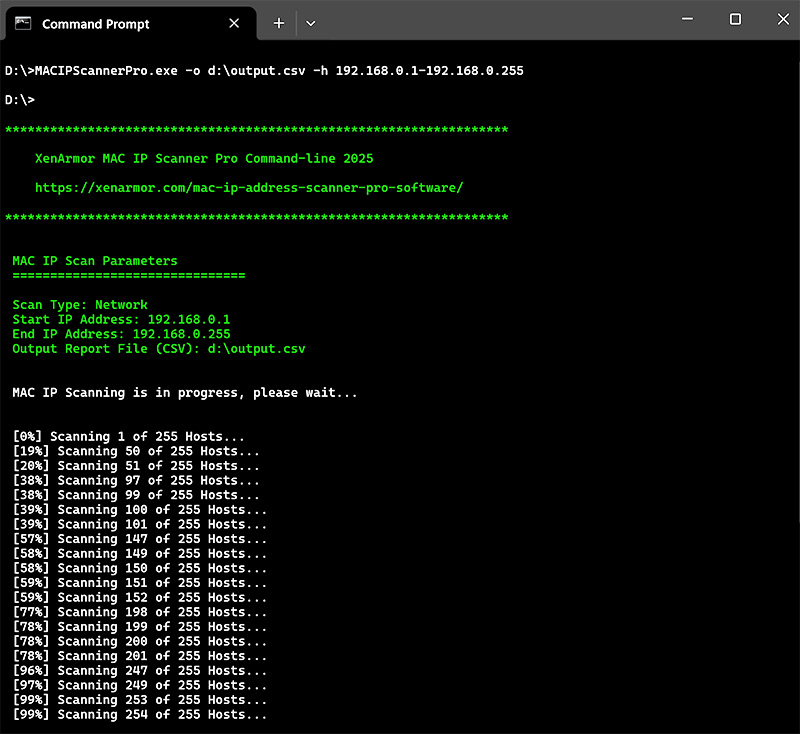Click End IP Address: 192.168.0.255 line
Image resolution: width=800 pixels, height=734 pixels.
click(121, 334)
